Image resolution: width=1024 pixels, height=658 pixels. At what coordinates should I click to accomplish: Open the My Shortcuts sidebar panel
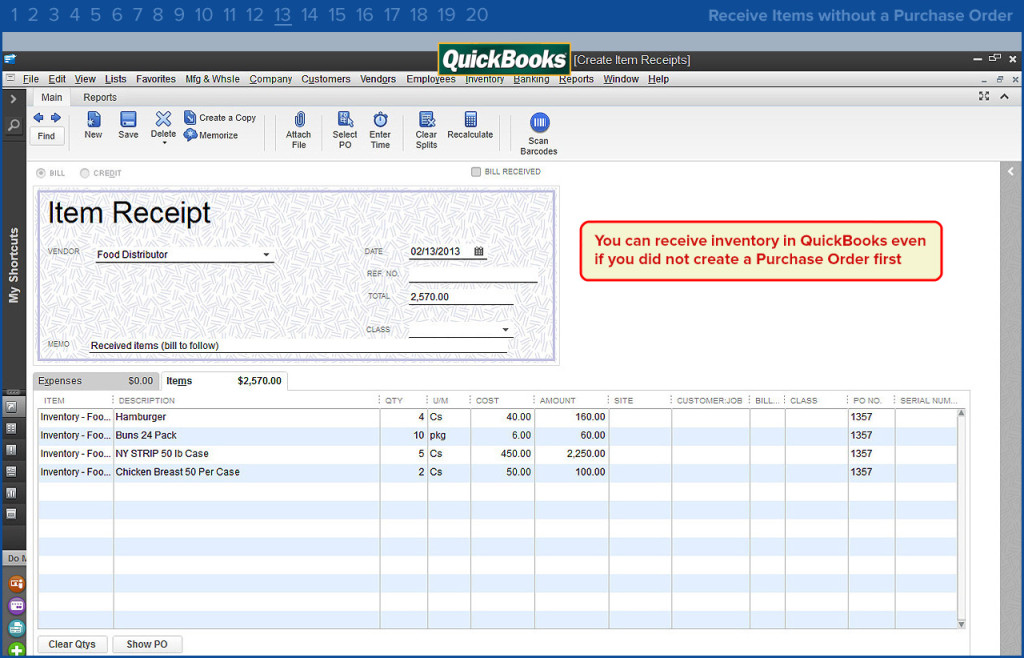coord(14,266)
